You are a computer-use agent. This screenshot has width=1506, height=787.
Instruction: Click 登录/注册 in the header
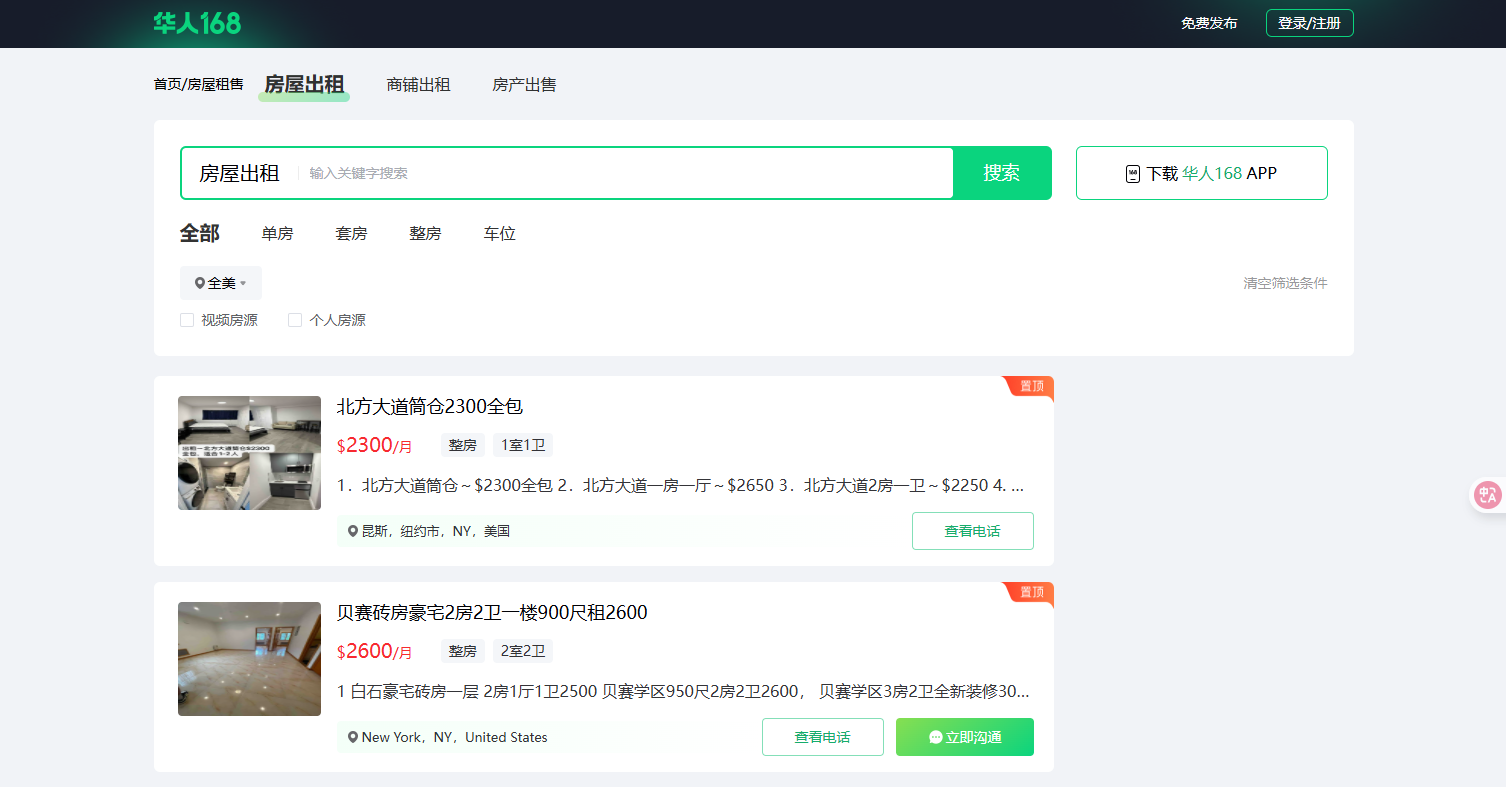(1309, 23)
